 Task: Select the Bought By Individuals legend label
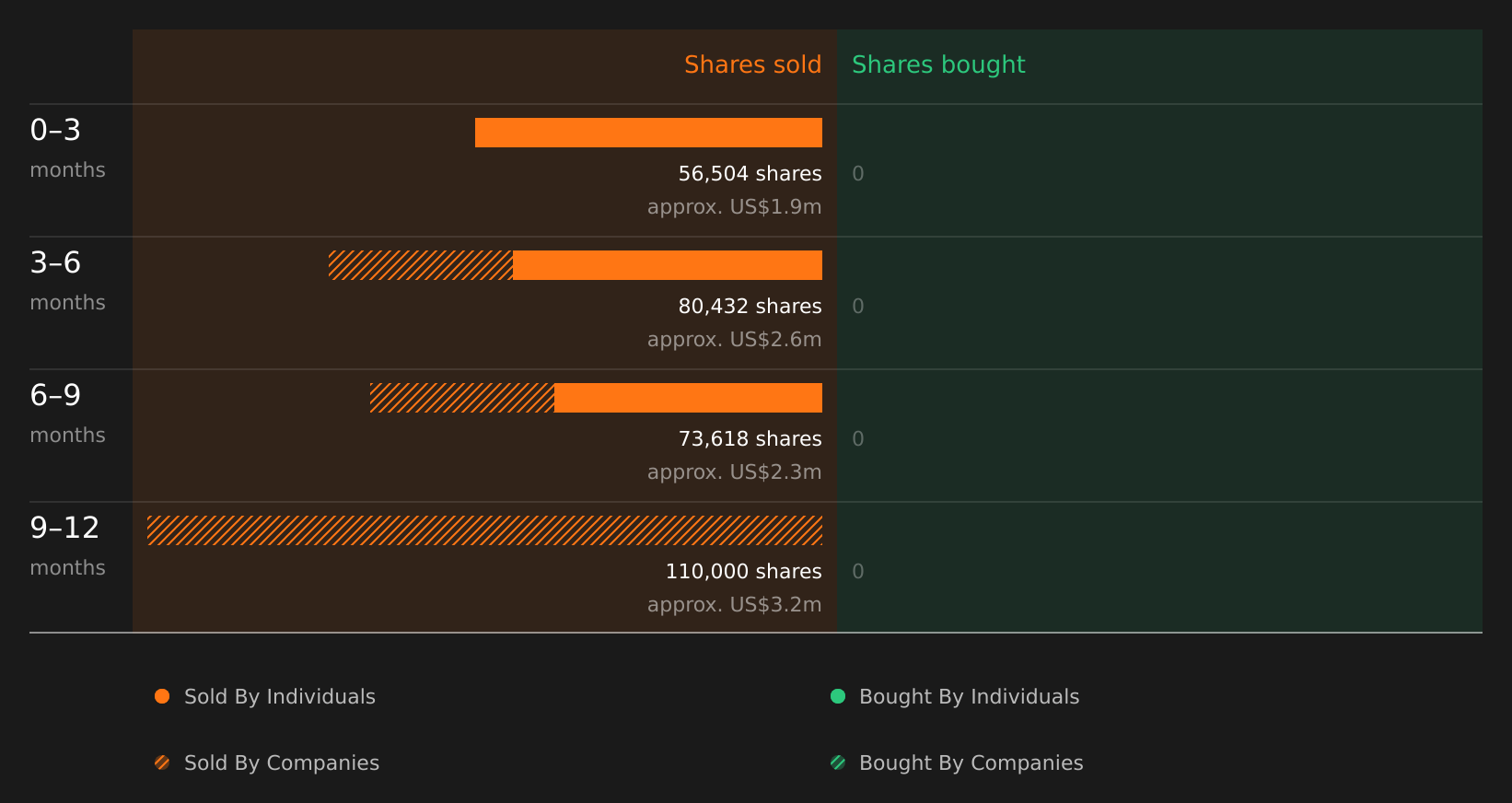pyautogui.click(x=969, y=697)
